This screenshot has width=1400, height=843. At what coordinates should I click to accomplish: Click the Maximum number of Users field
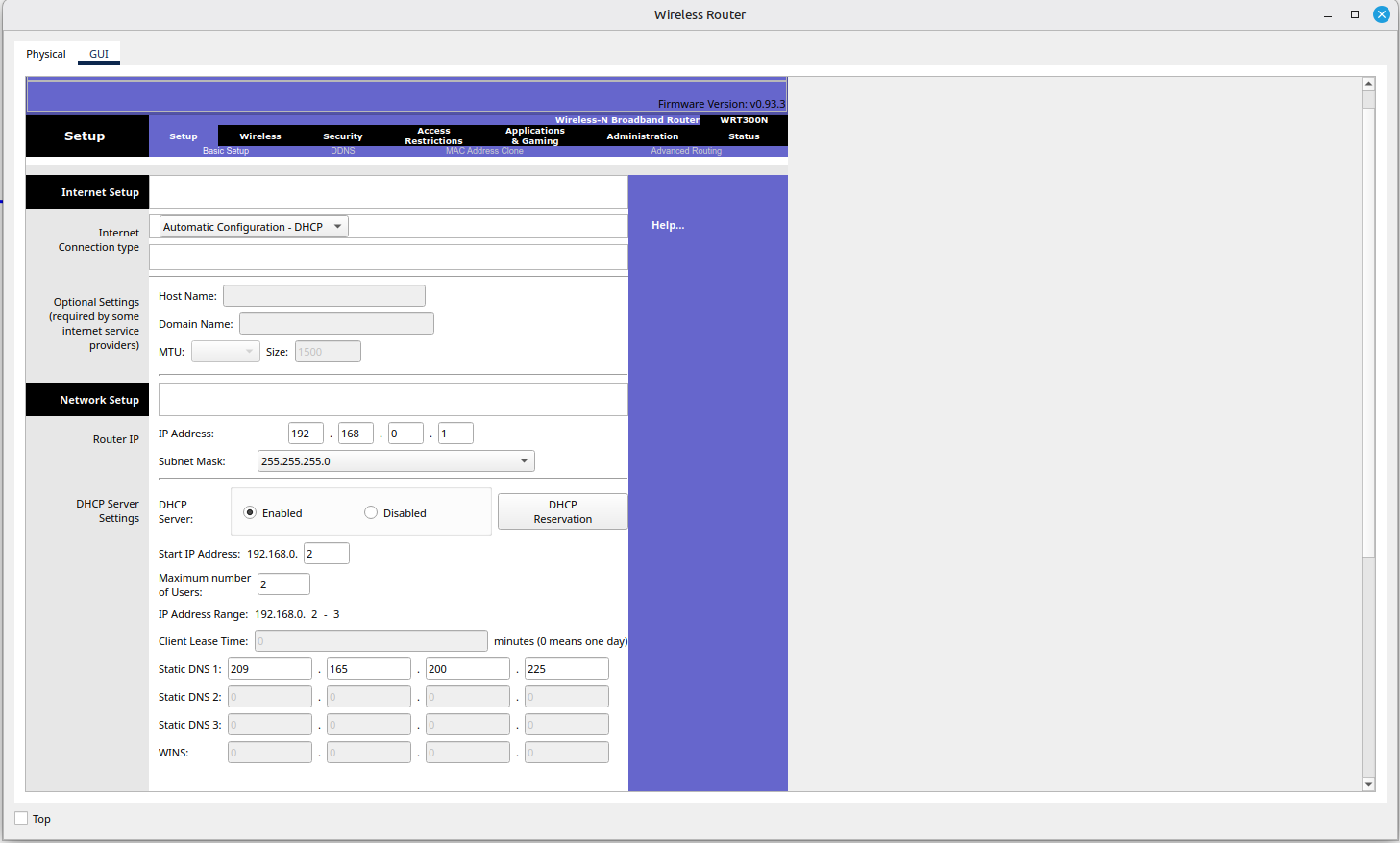click(x=283, y=584)
